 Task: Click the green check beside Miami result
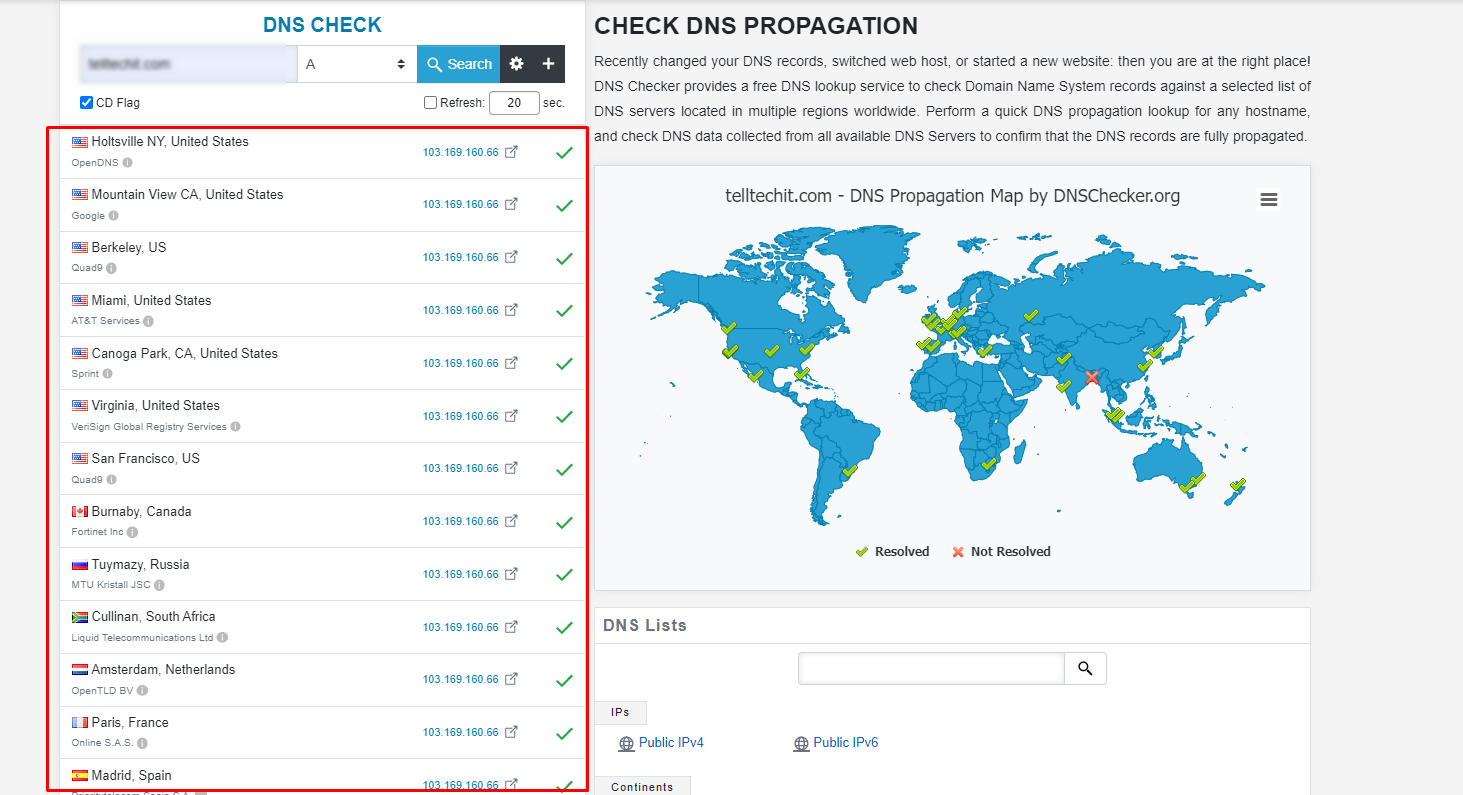tap(564, 310)
